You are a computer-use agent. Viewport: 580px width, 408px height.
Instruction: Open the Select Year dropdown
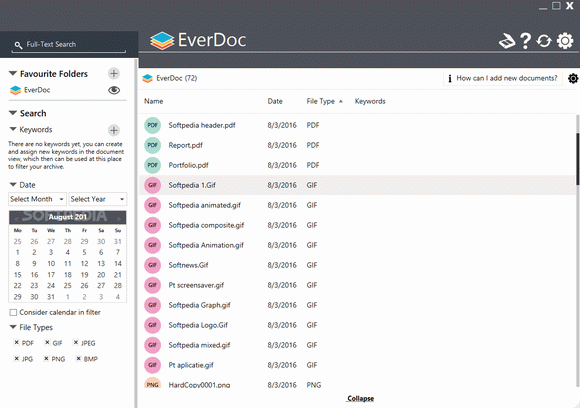(x=98, y=199)
